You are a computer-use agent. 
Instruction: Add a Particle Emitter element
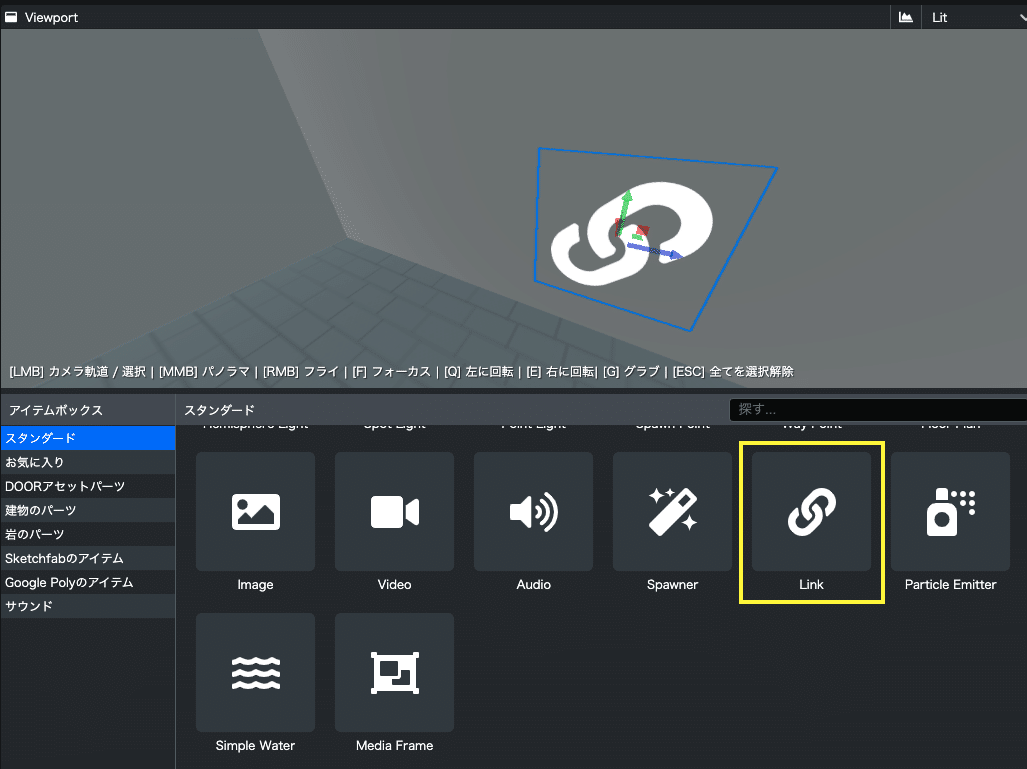950,512
